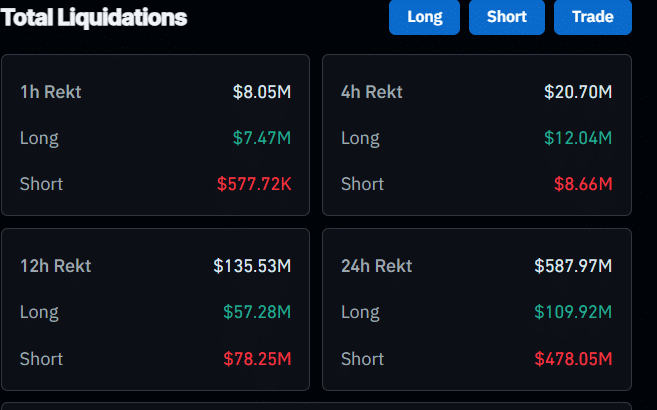Viewport: 657px width, 410px height.
Task: Click the 4h Rekt label
Action: click(x=372, y=92)
